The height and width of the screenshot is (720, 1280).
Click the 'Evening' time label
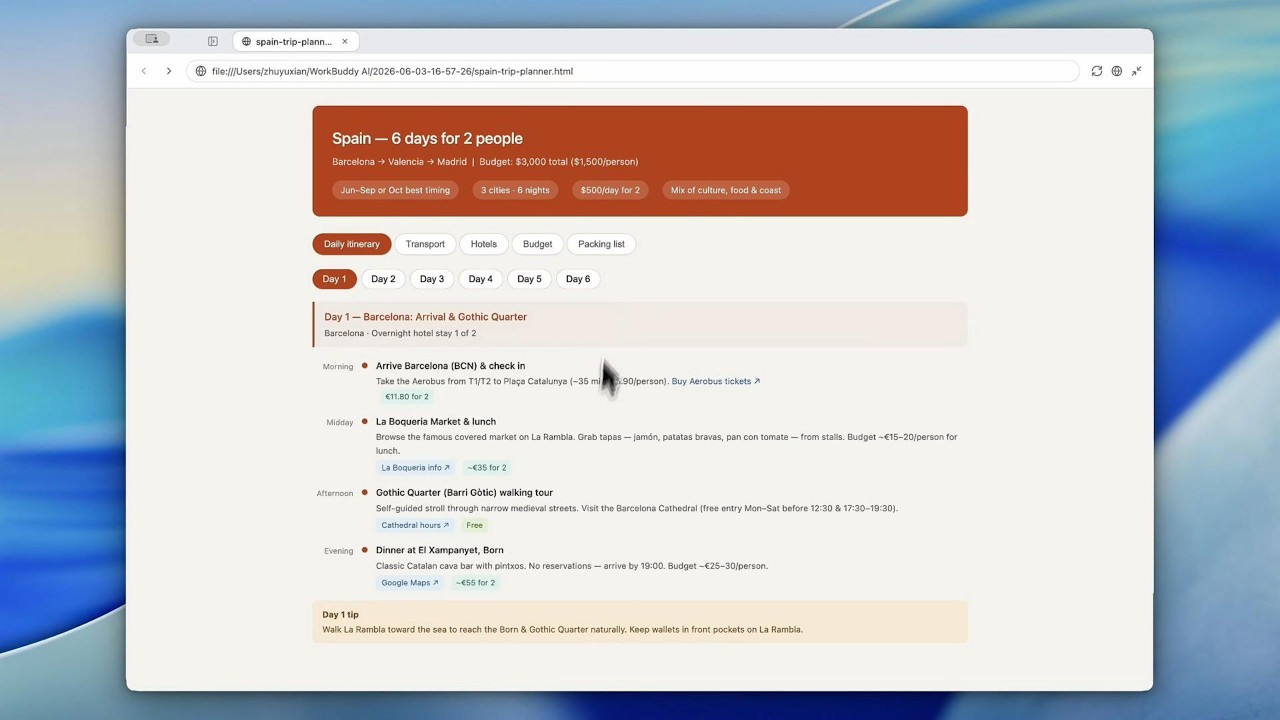coord(339,551)
